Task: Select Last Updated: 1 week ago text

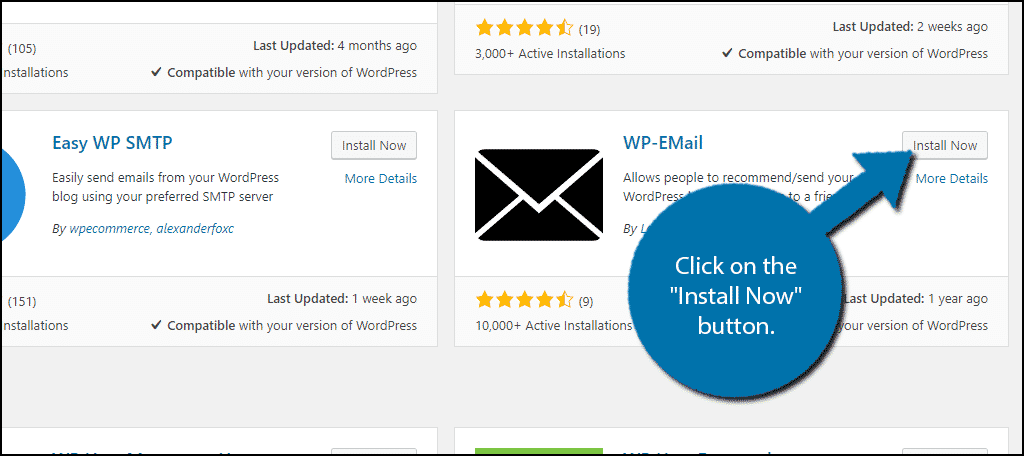Action: 342,299
